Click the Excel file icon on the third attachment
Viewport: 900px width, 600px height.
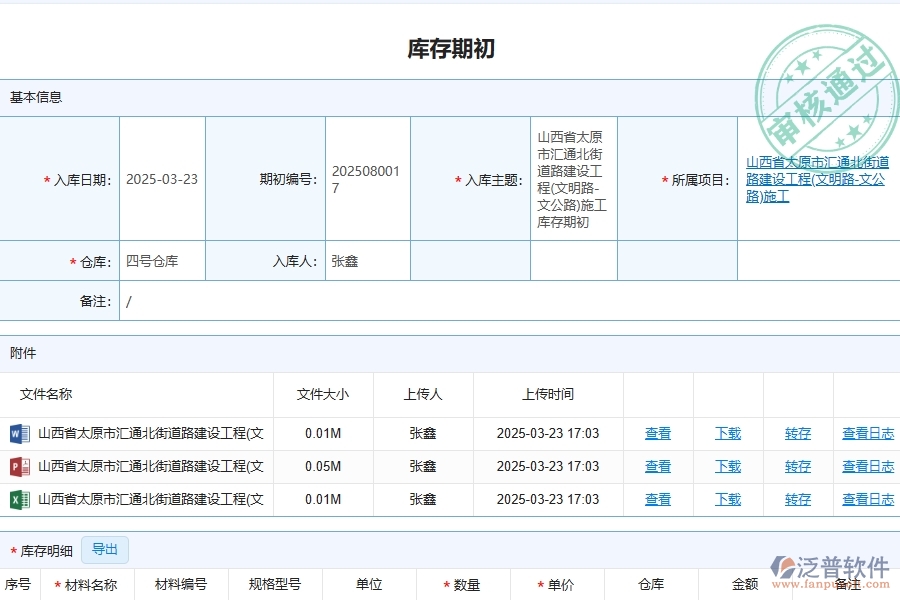click(19, 499)
